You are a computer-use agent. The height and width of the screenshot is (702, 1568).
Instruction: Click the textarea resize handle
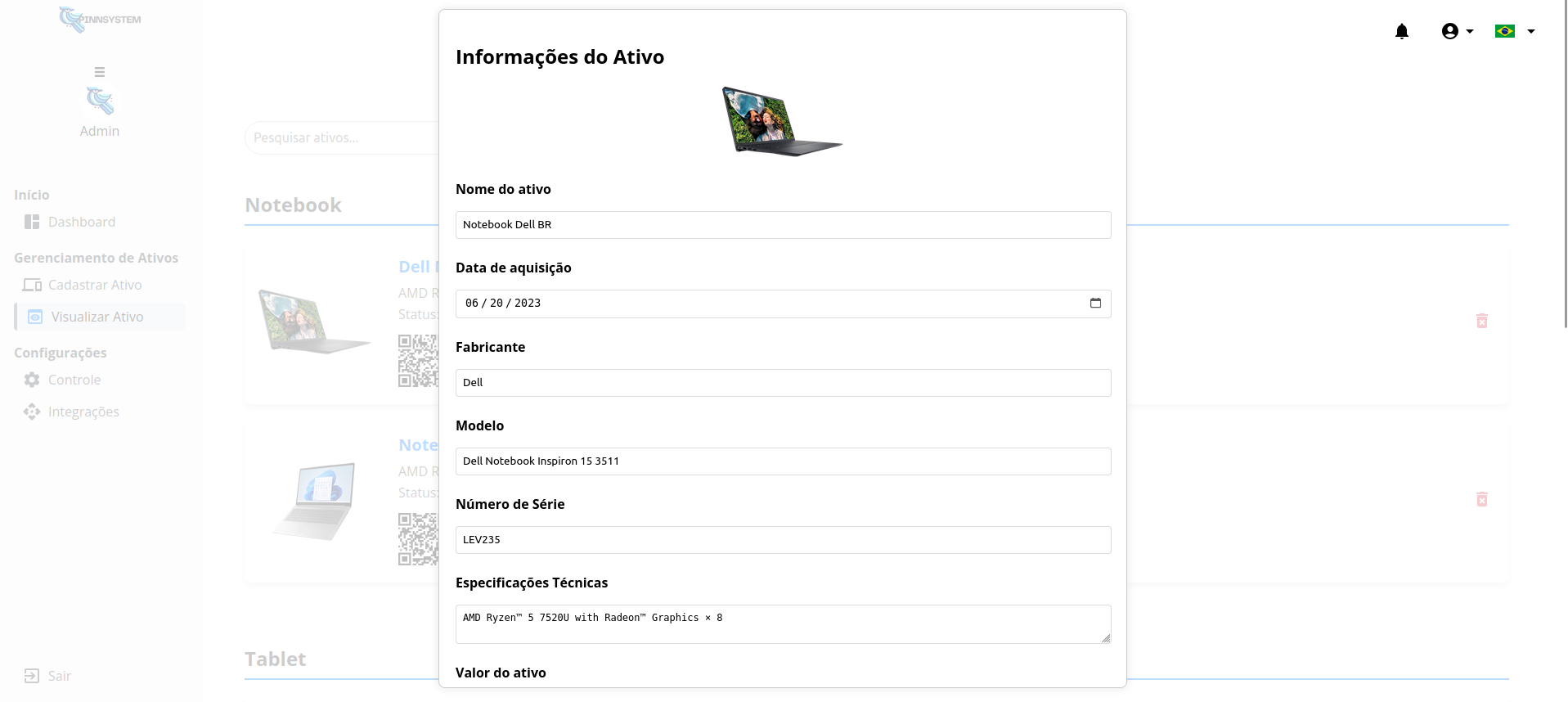pos(1106,638)
